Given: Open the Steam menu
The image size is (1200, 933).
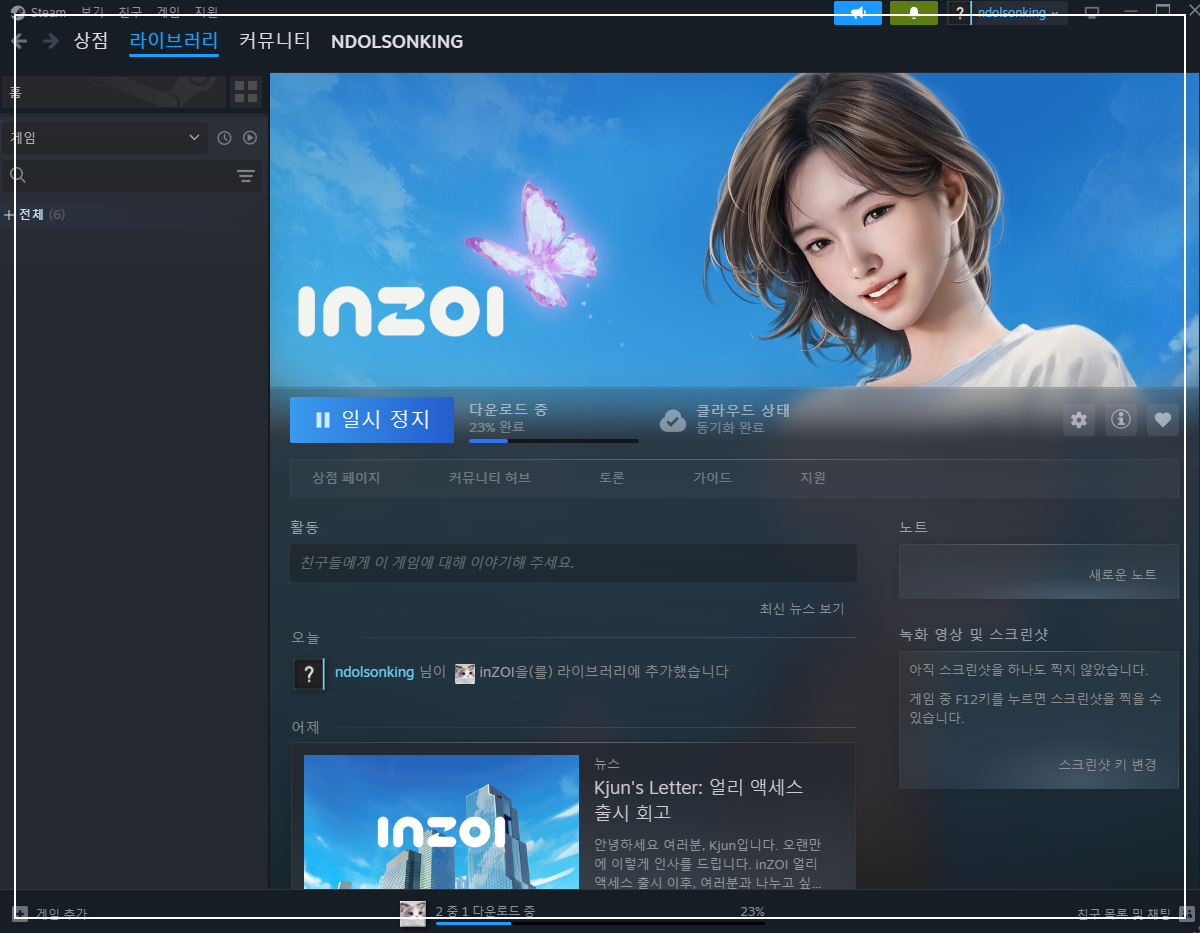Looking at the screenshot, I should point(48,13).
